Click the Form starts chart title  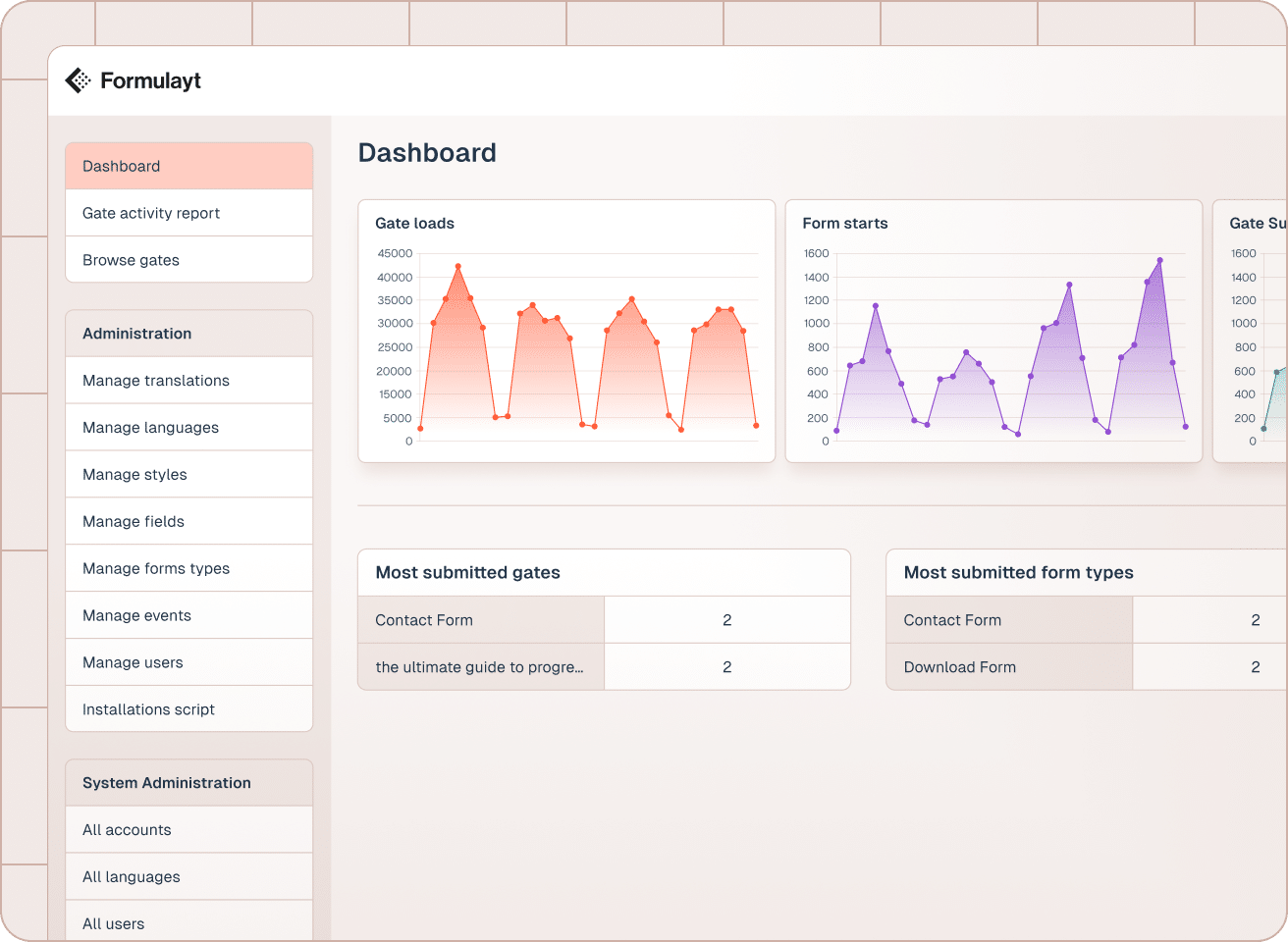tap(845, 224)
